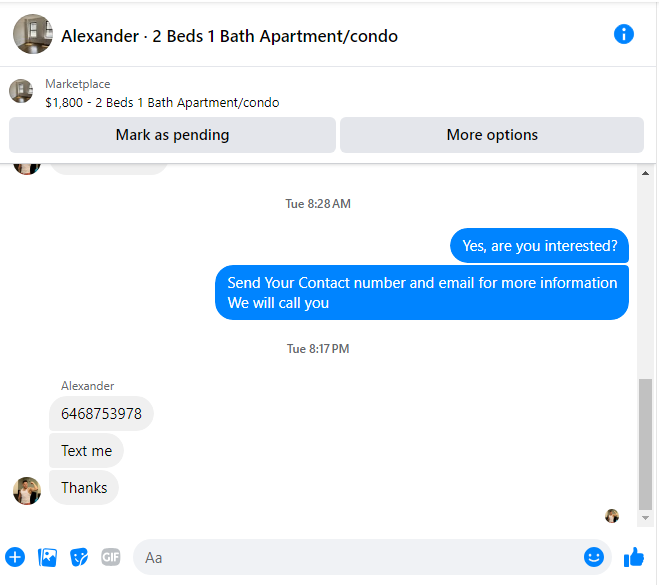Open the emoji picker smiley
659x585 pixels.
[x=593, y=557]
